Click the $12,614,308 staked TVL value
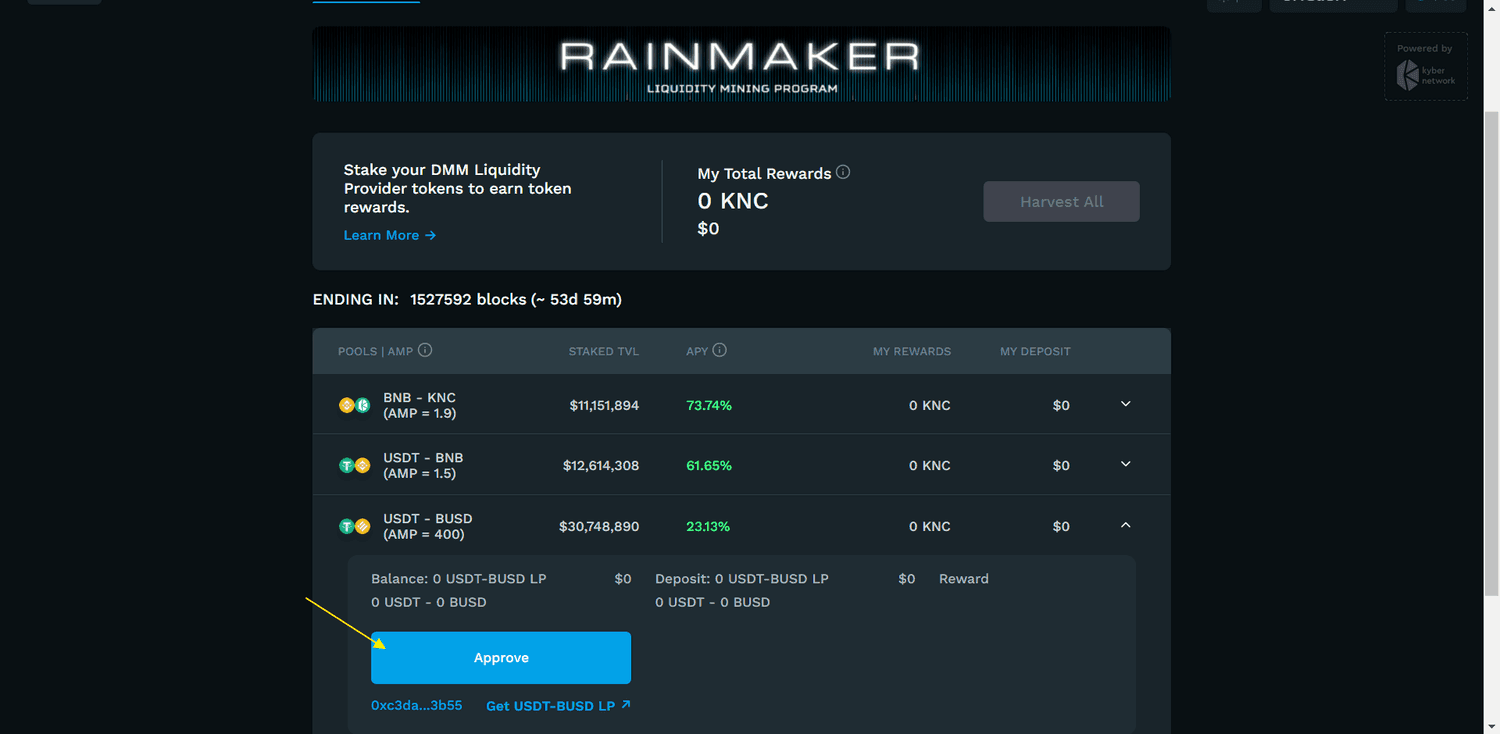 (x=601, y=466)
